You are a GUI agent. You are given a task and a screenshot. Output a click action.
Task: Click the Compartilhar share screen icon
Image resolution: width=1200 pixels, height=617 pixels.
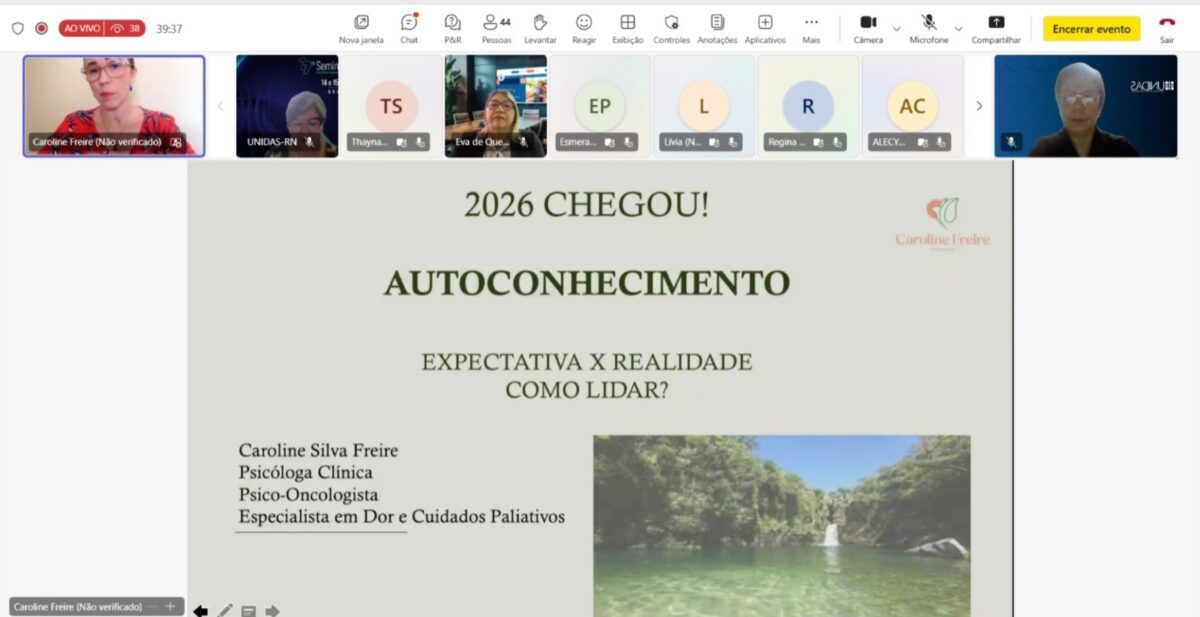pos(996,28)
